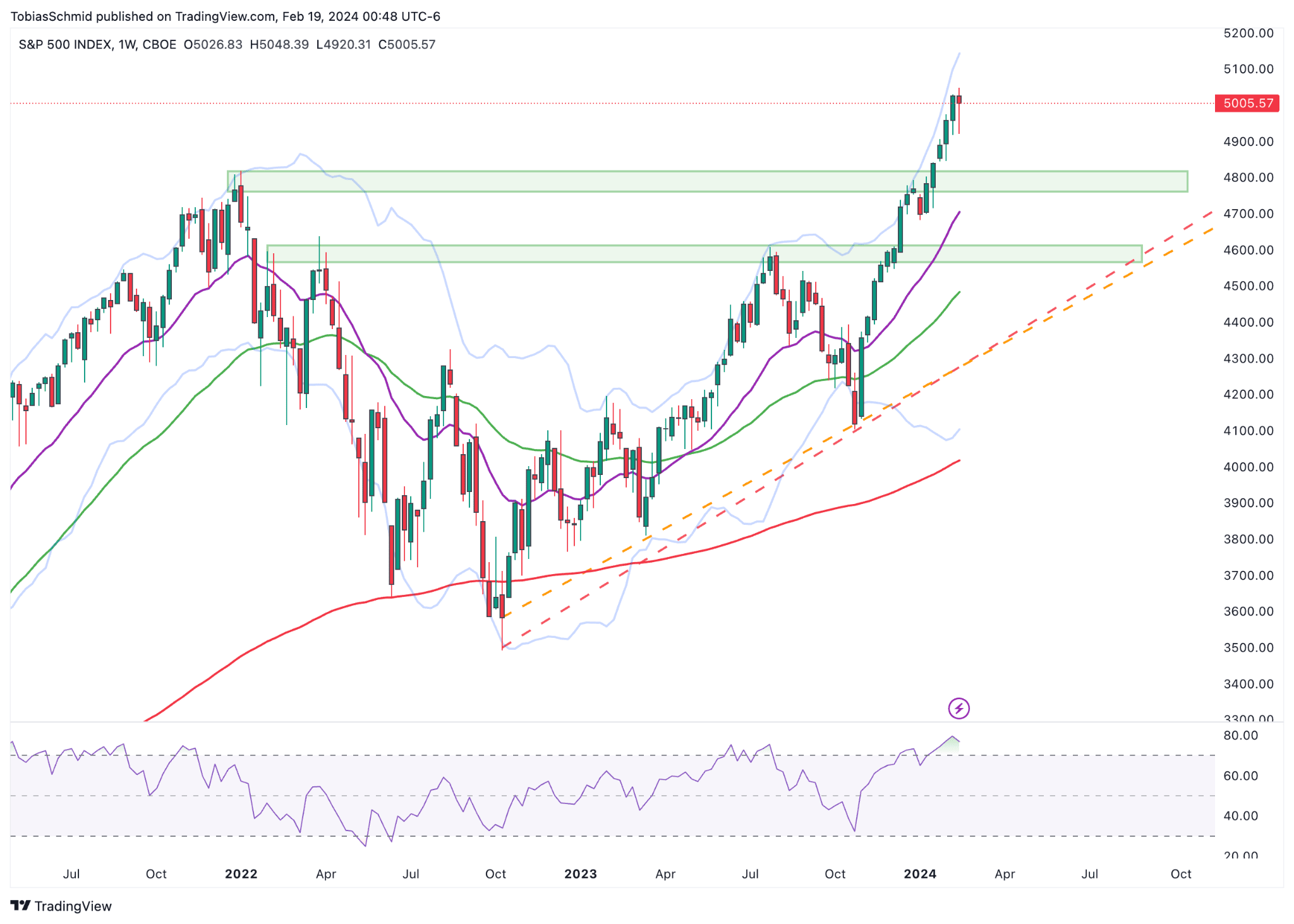
Task: Click the 2023 year label on time axis
Action: click(581, 874)
